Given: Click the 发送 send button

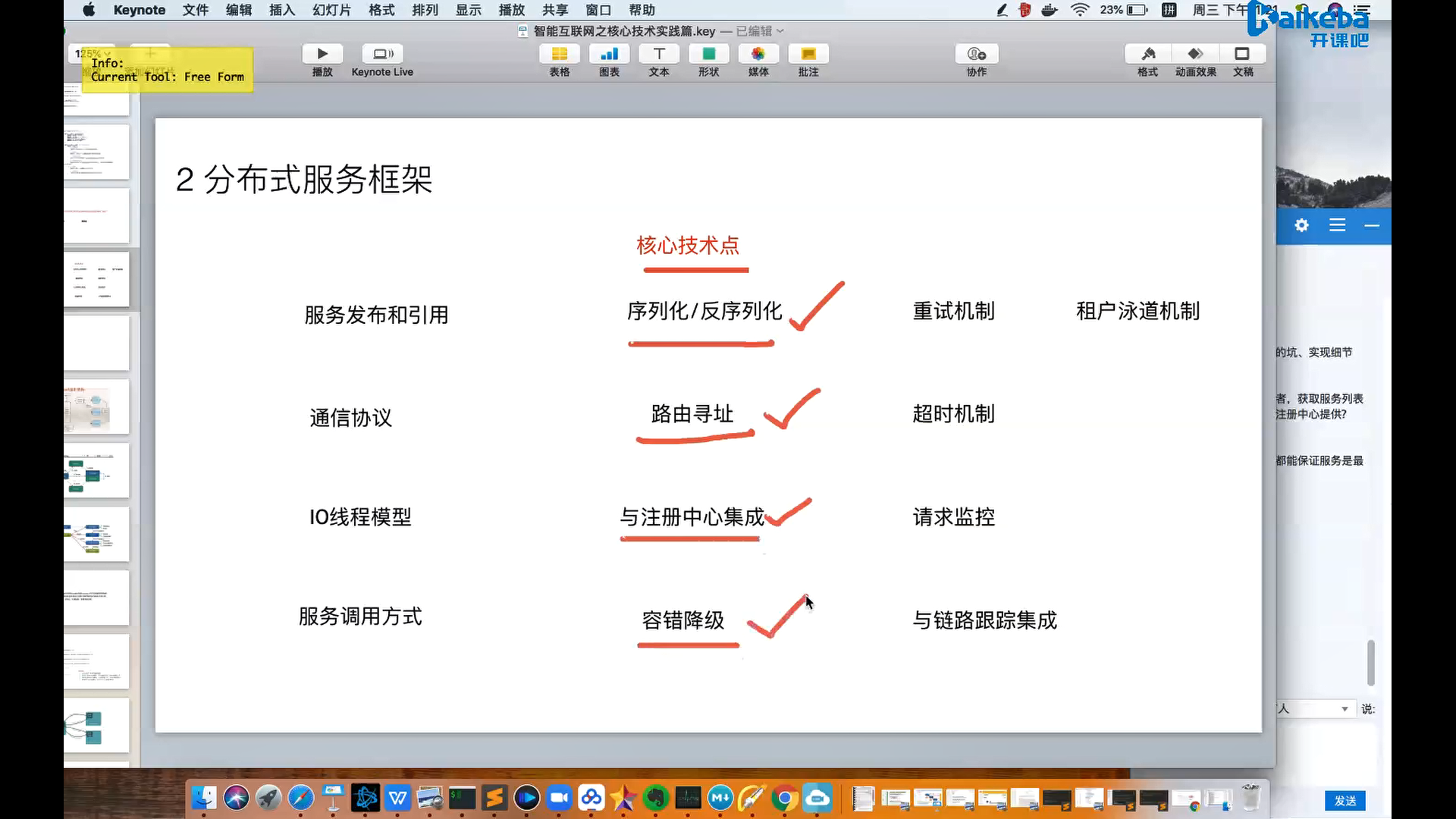Looking at the screenshot, I should 1345,801.
